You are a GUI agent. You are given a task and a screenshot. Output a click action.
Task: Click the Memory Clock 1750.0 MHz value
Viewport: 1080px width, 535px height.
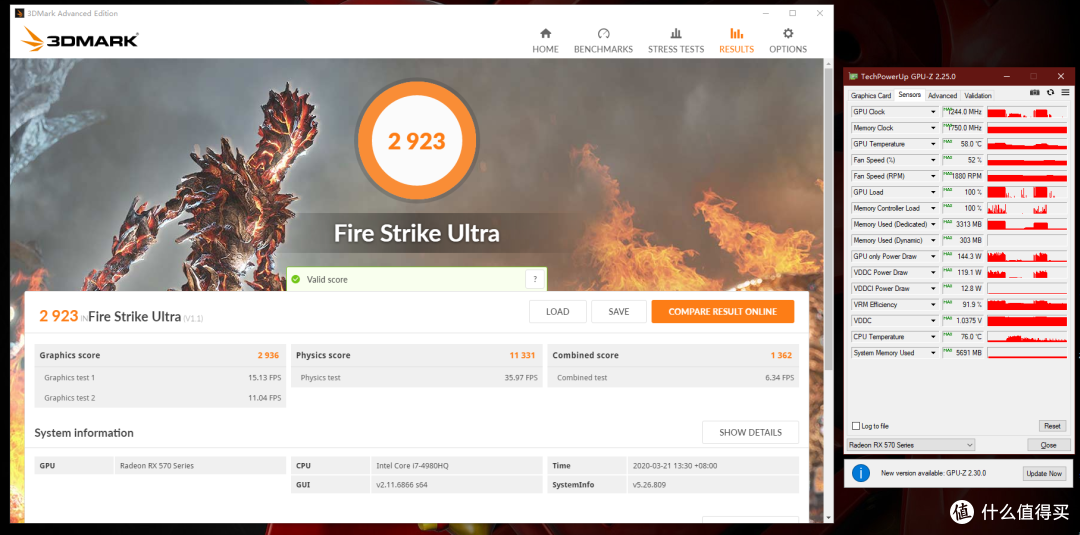963,128
